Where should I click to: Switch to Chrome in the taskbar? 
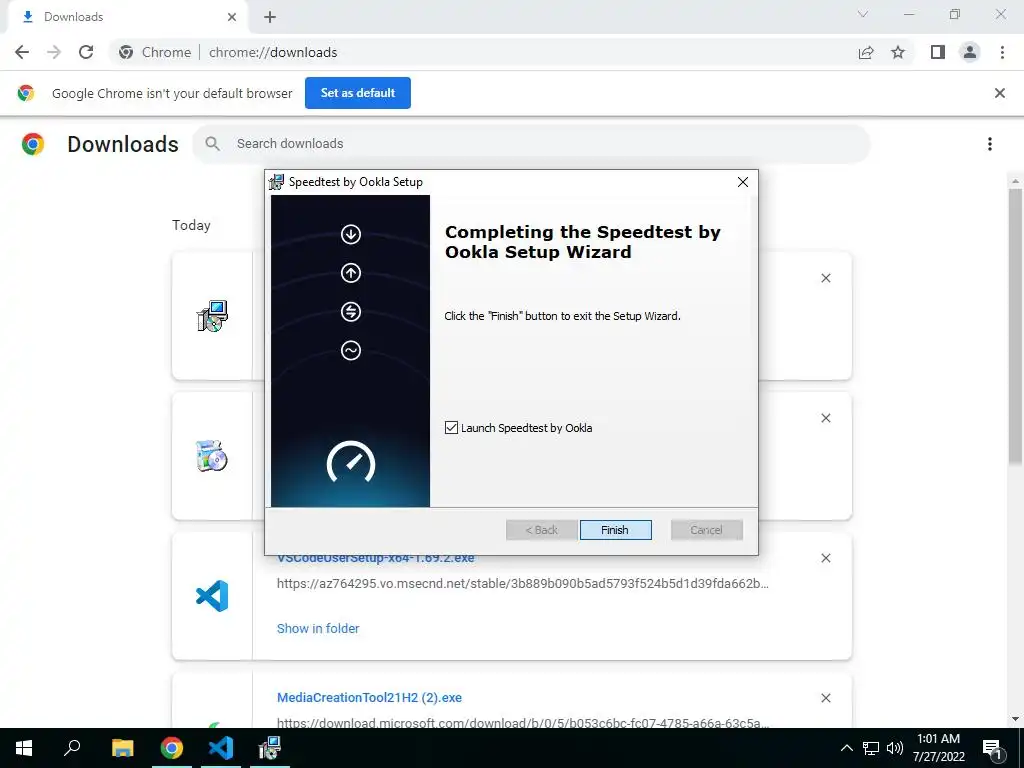(172, 748)
